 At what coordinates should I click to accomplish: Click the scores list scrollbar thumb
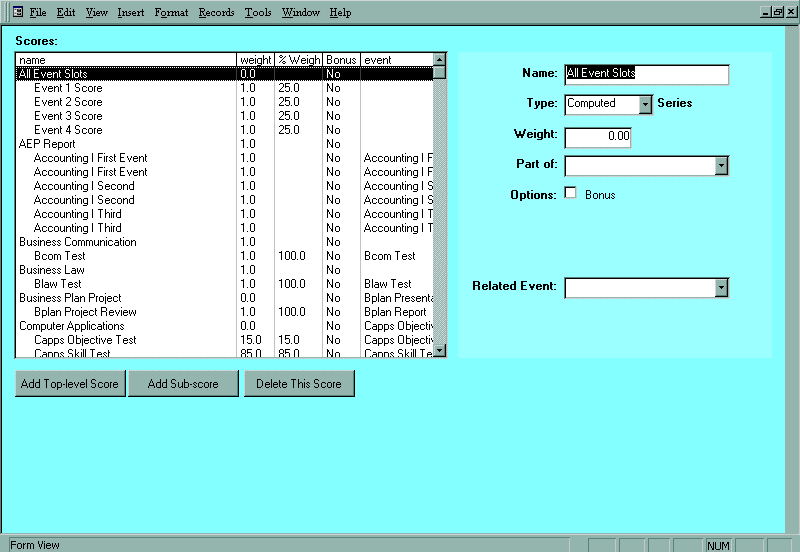tap(439, 73)
